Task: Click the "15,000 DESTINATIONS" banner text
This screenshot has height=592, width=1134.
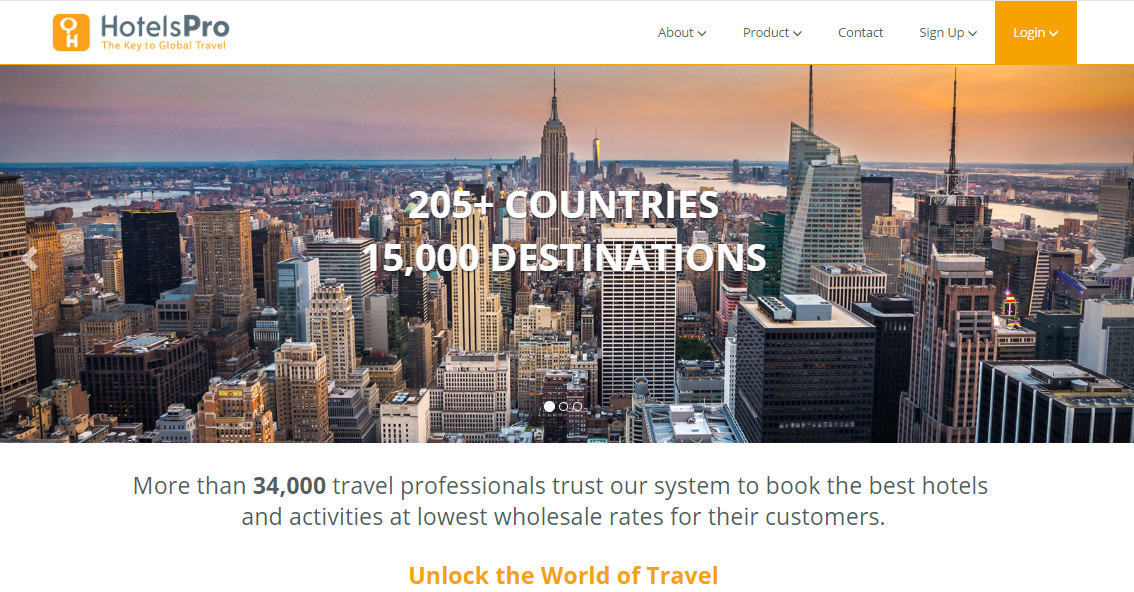Action: (564, 257)
